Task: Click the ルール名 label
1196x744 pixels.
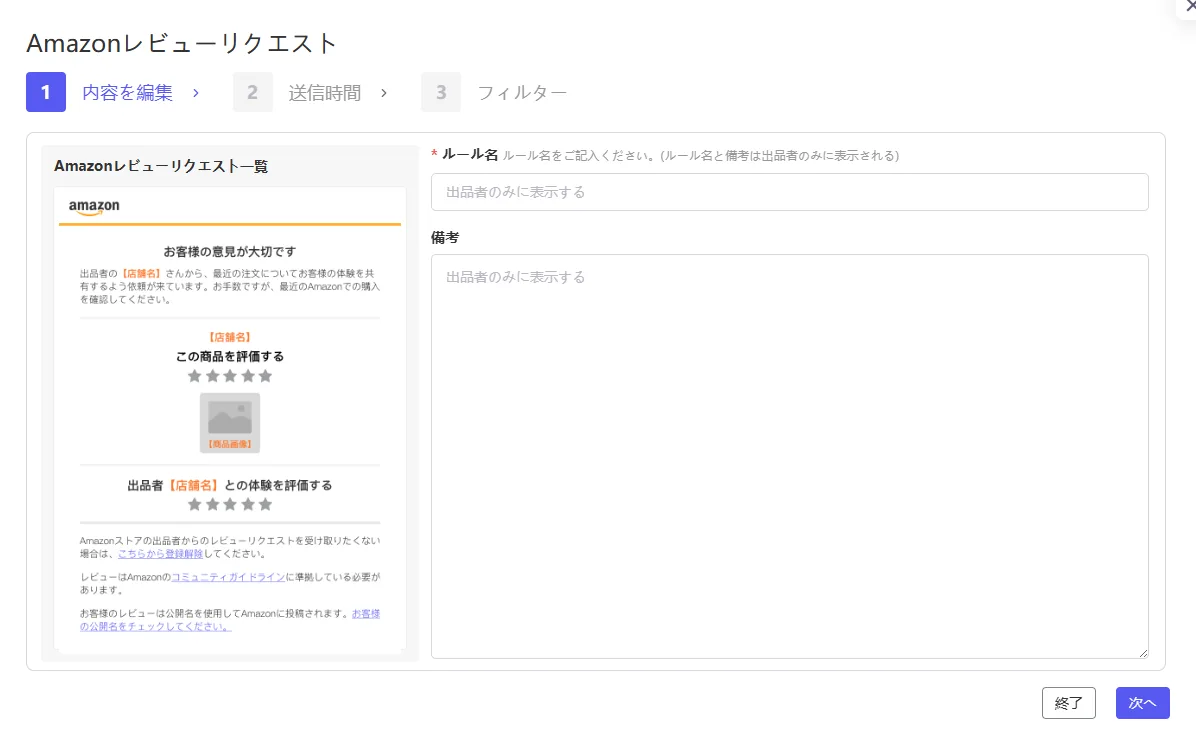Action: tap(470, 155)
